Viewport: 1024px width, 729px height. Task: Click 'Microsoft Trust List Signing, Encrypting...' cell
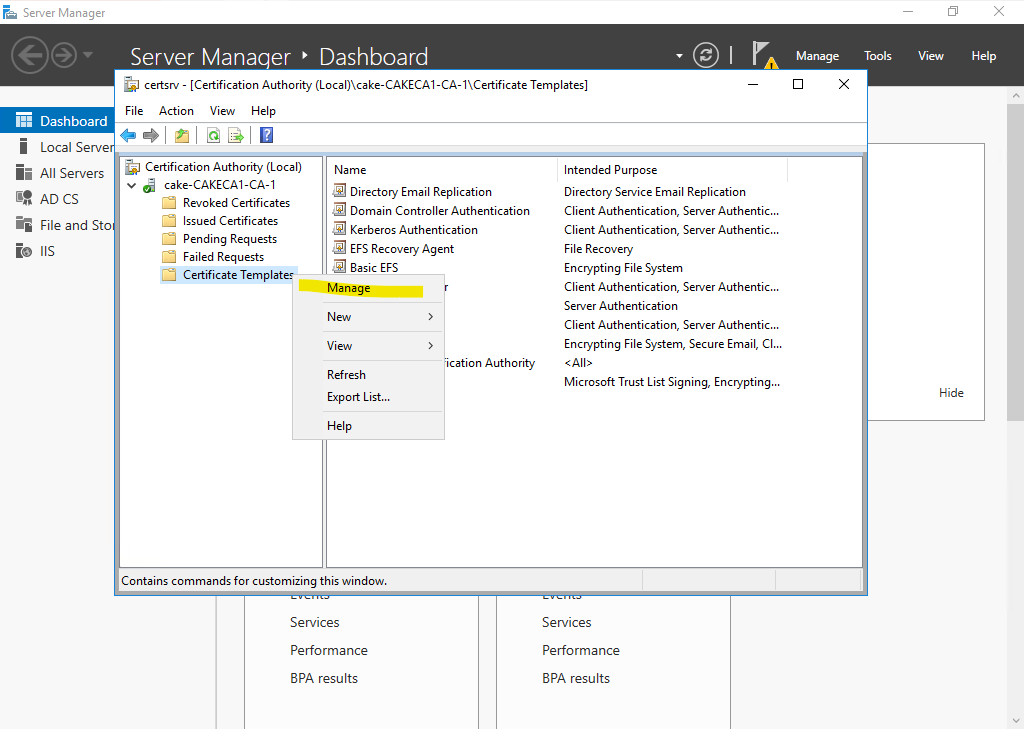[671, 382]
